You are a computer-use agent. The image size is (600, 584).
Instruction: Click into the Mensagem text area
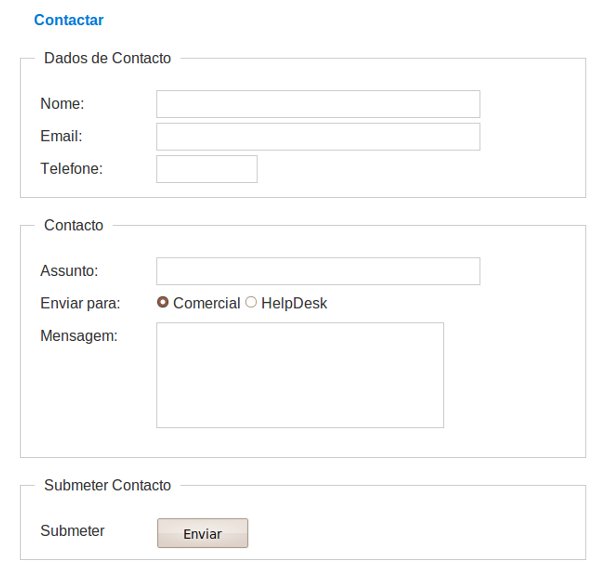coord(300,375)
